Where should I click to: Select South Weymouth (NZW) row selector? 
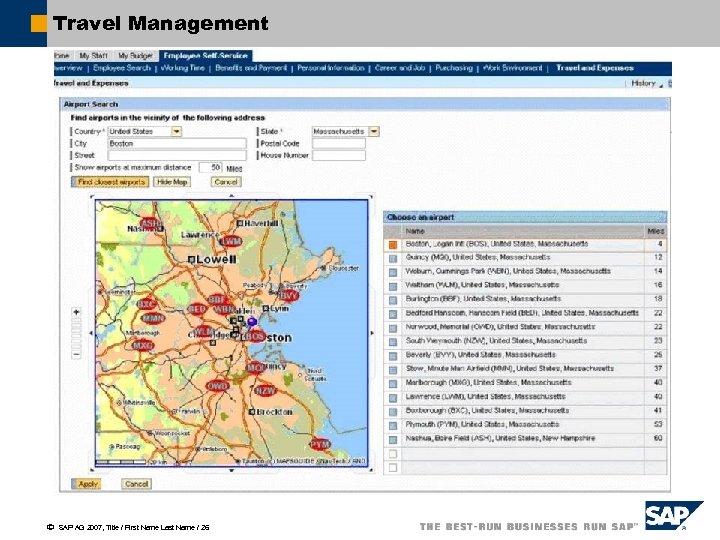393,342
